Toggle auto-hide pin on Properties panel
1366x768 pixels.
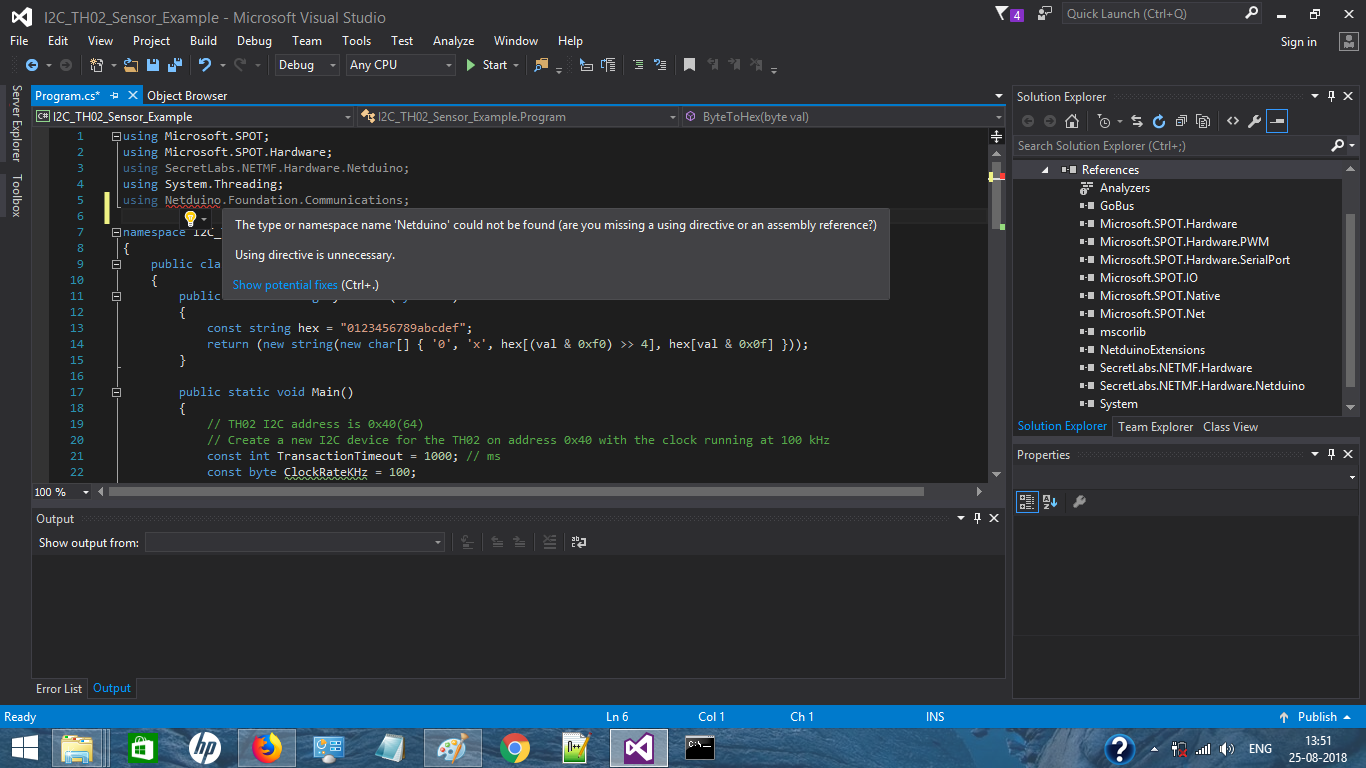pos(1332,454)
